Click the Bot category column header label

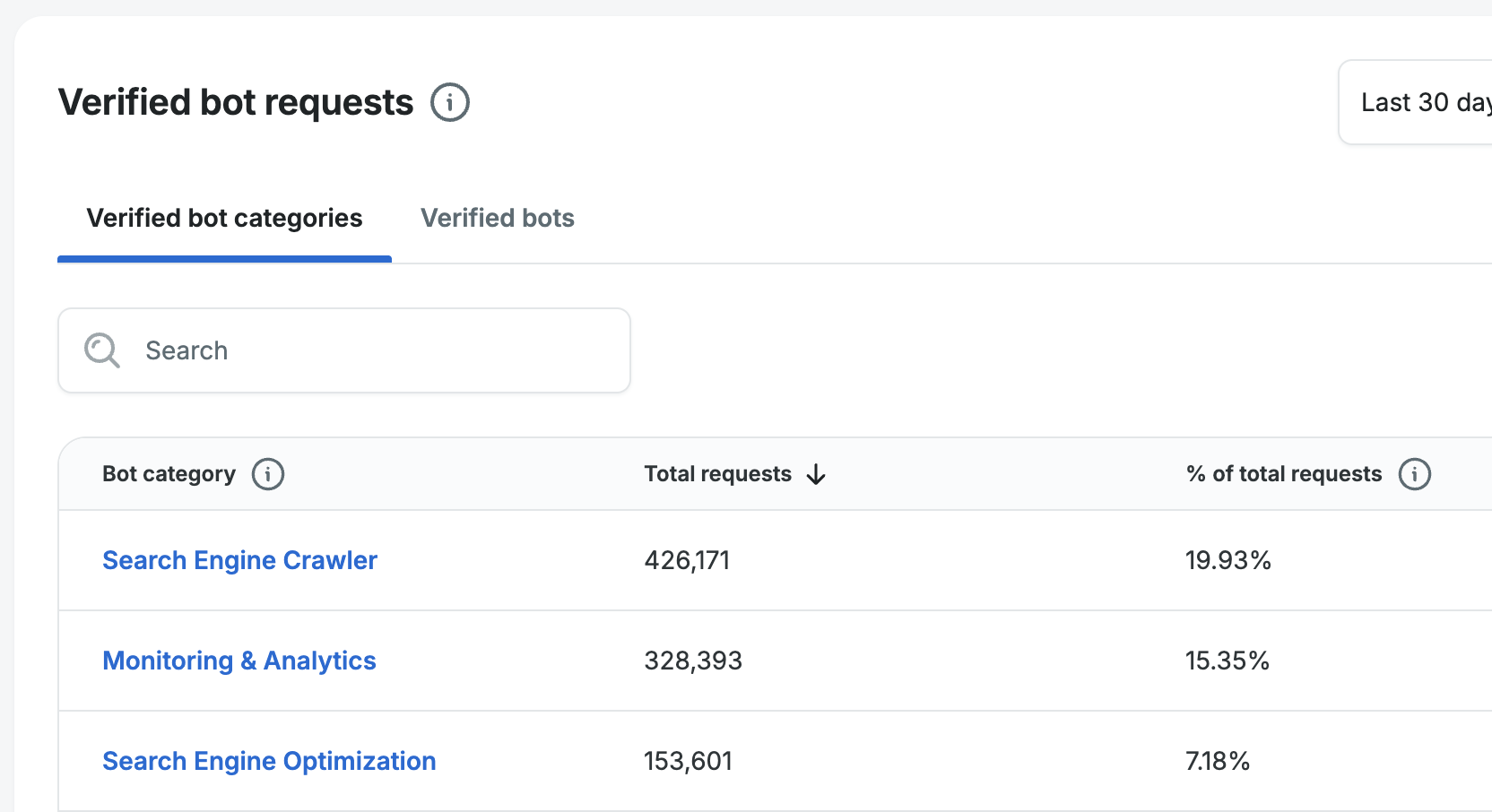tap(169, 474)
